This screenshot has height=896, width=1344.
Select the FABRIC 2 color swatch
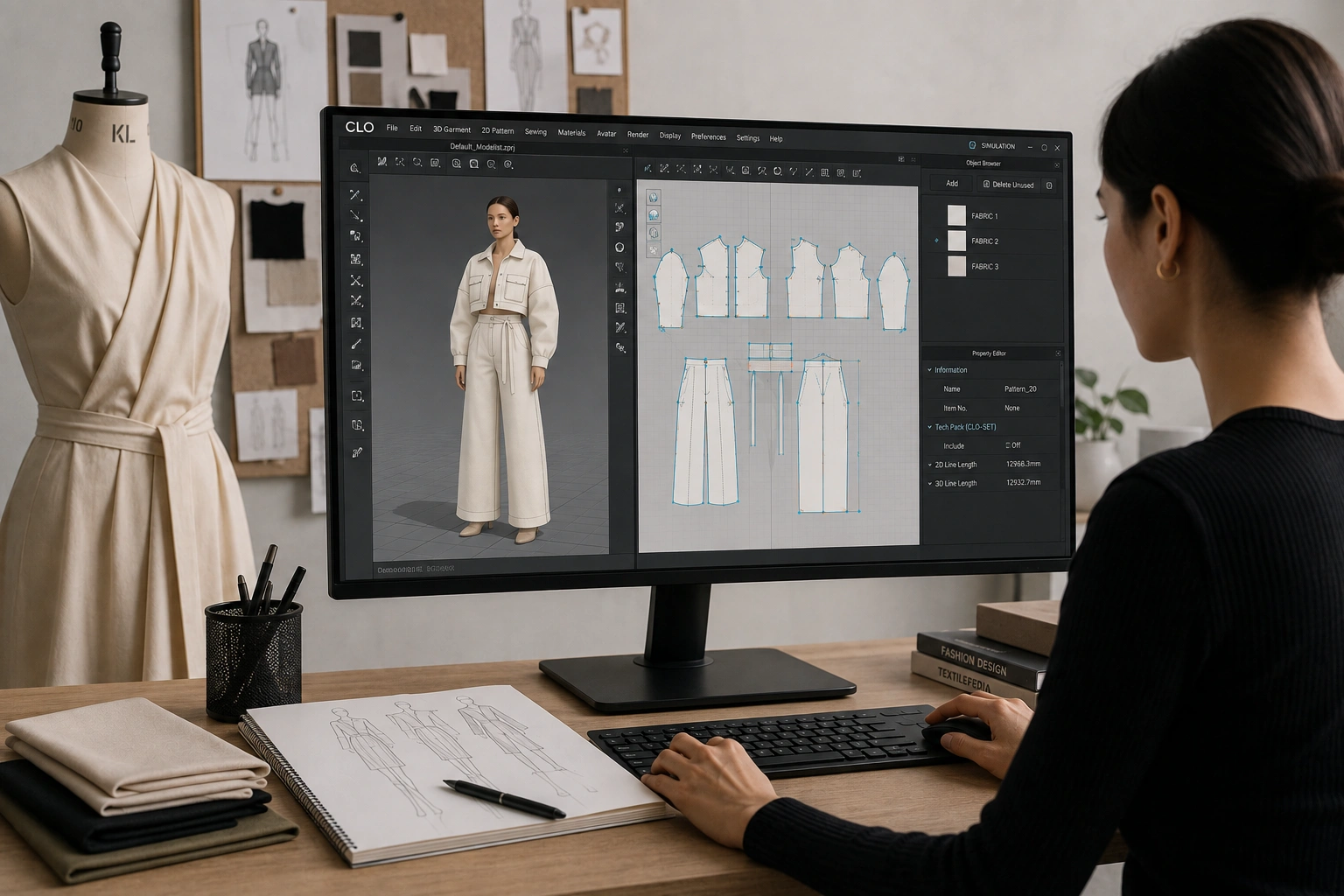pos(956,241)
